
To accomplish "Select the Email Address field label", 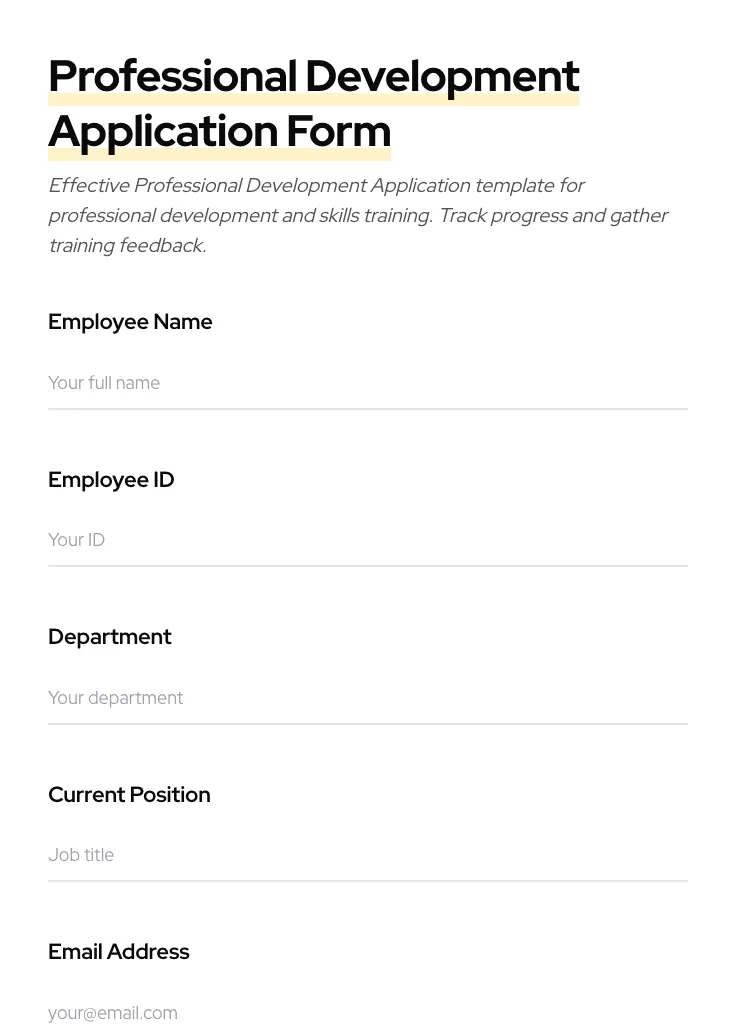I will 119,952.
